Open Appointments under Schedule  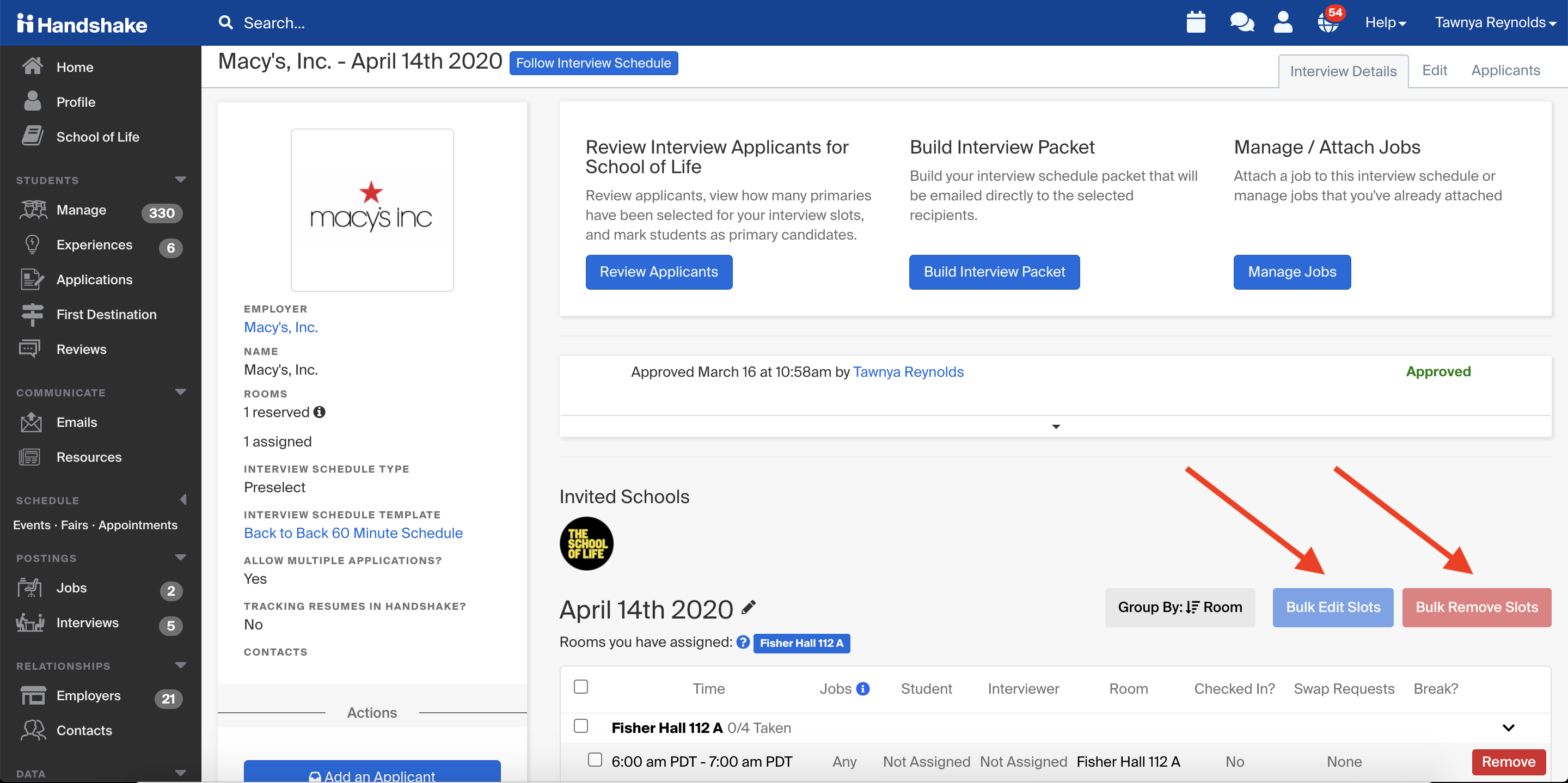point(138,525)
